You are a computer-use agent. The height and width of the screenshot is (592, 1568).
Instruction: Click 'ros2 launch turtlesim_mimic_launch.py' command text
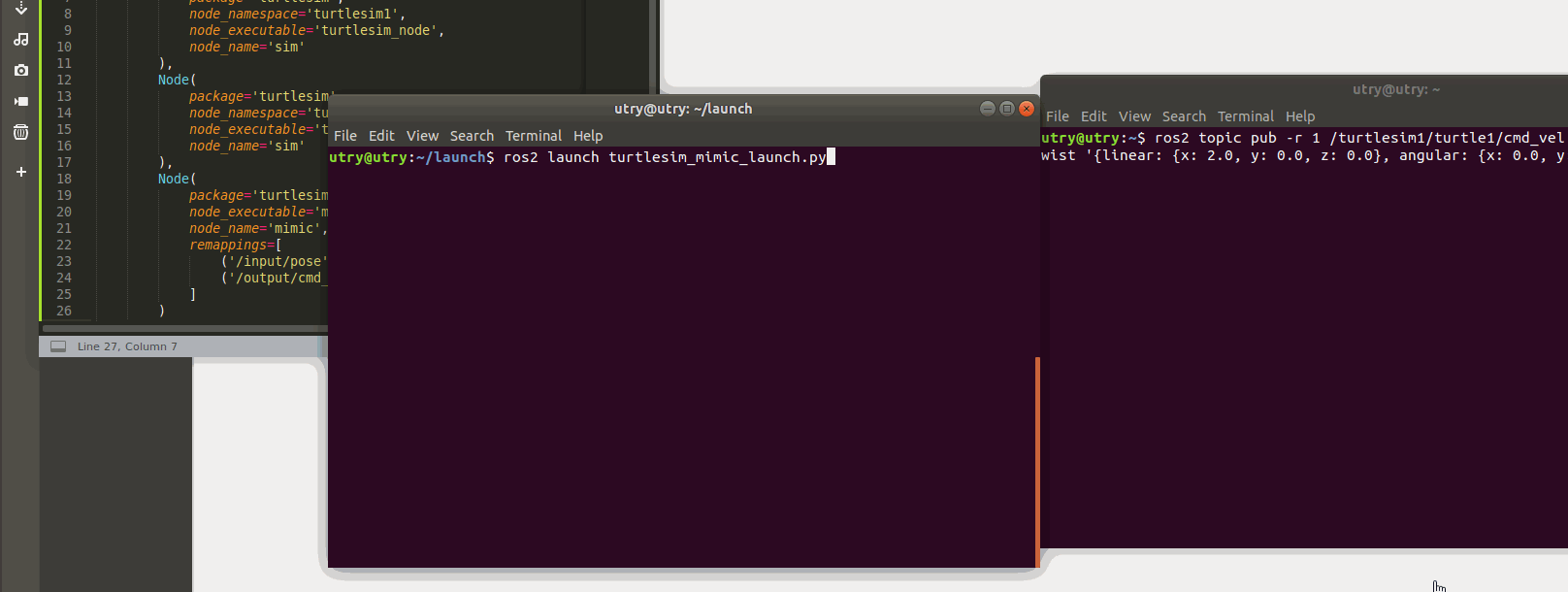[665, 157]
